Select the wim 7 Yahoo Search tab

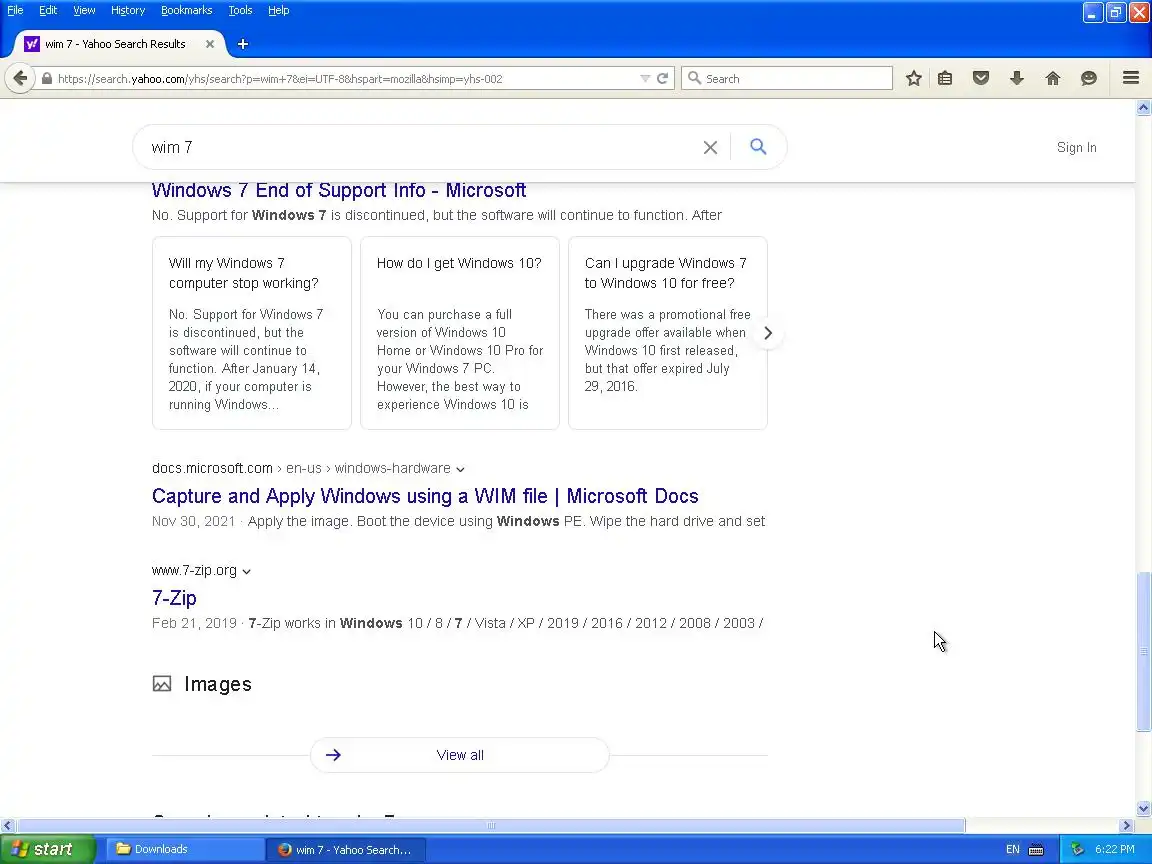pos(115,44)
